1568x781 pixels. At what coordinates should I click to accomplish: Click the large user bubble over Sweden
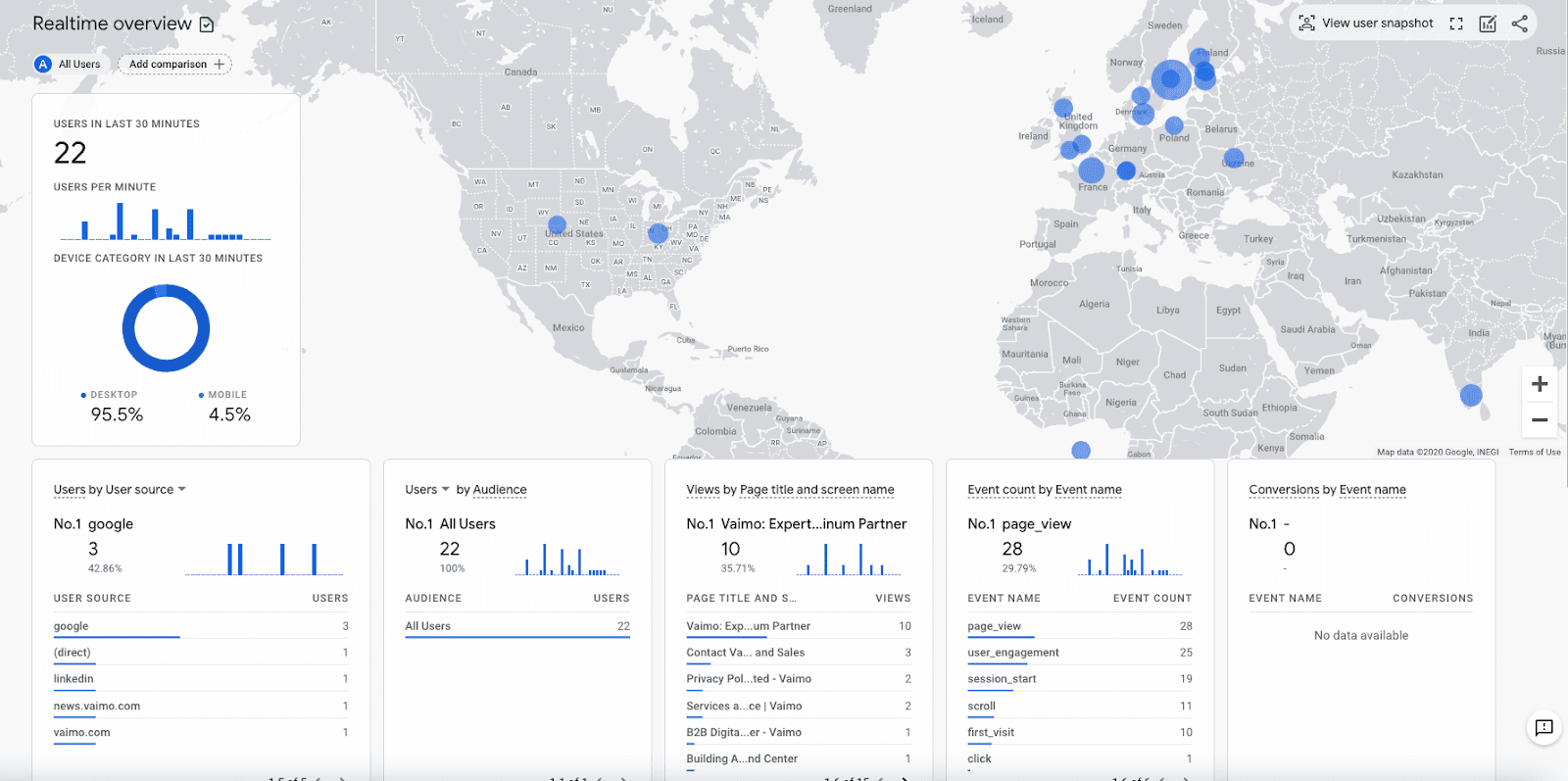(1170, 79)
